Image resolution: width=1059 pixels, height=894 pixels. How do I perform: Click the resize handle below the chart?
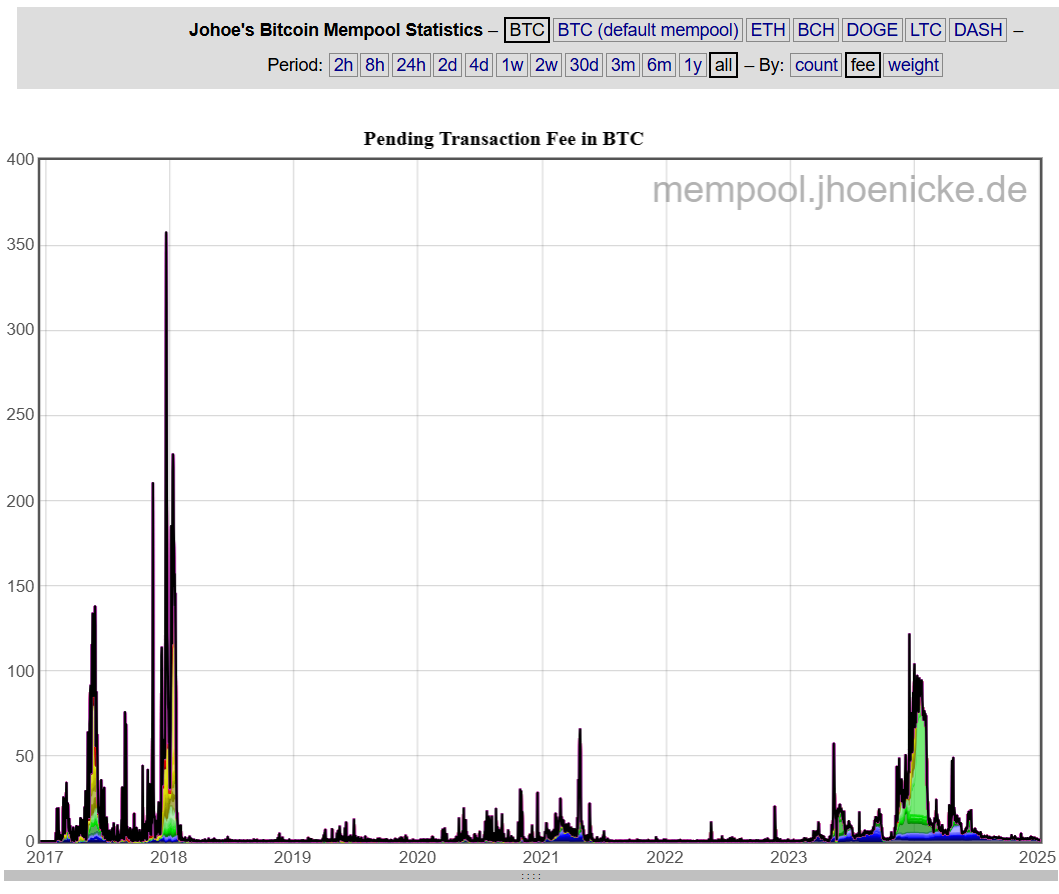530,876
